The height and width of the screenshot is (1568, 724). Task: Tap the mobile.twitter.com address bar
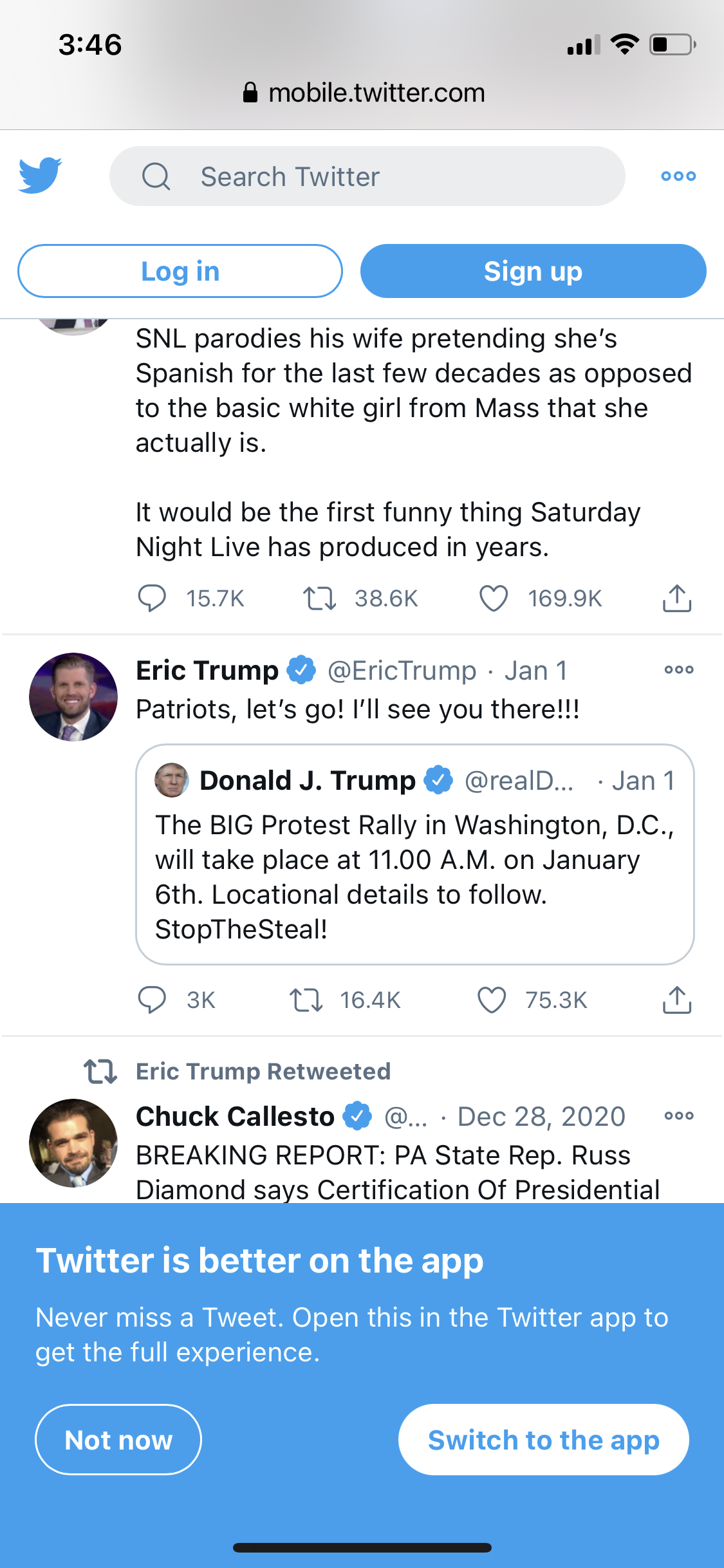(364, 93)
